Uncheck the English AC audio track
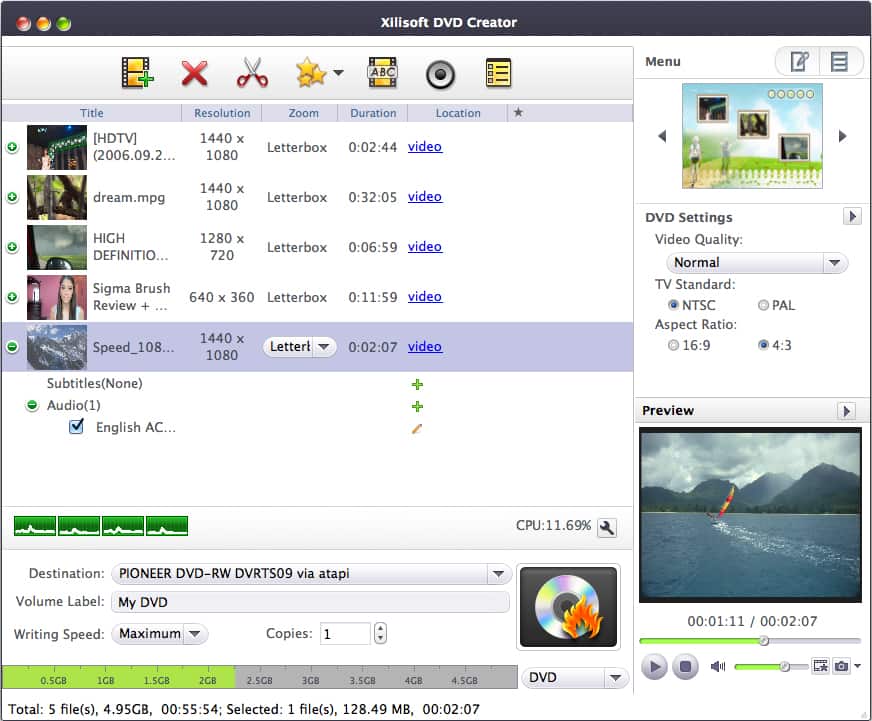The image size is (872, 721). pos(76,427)
